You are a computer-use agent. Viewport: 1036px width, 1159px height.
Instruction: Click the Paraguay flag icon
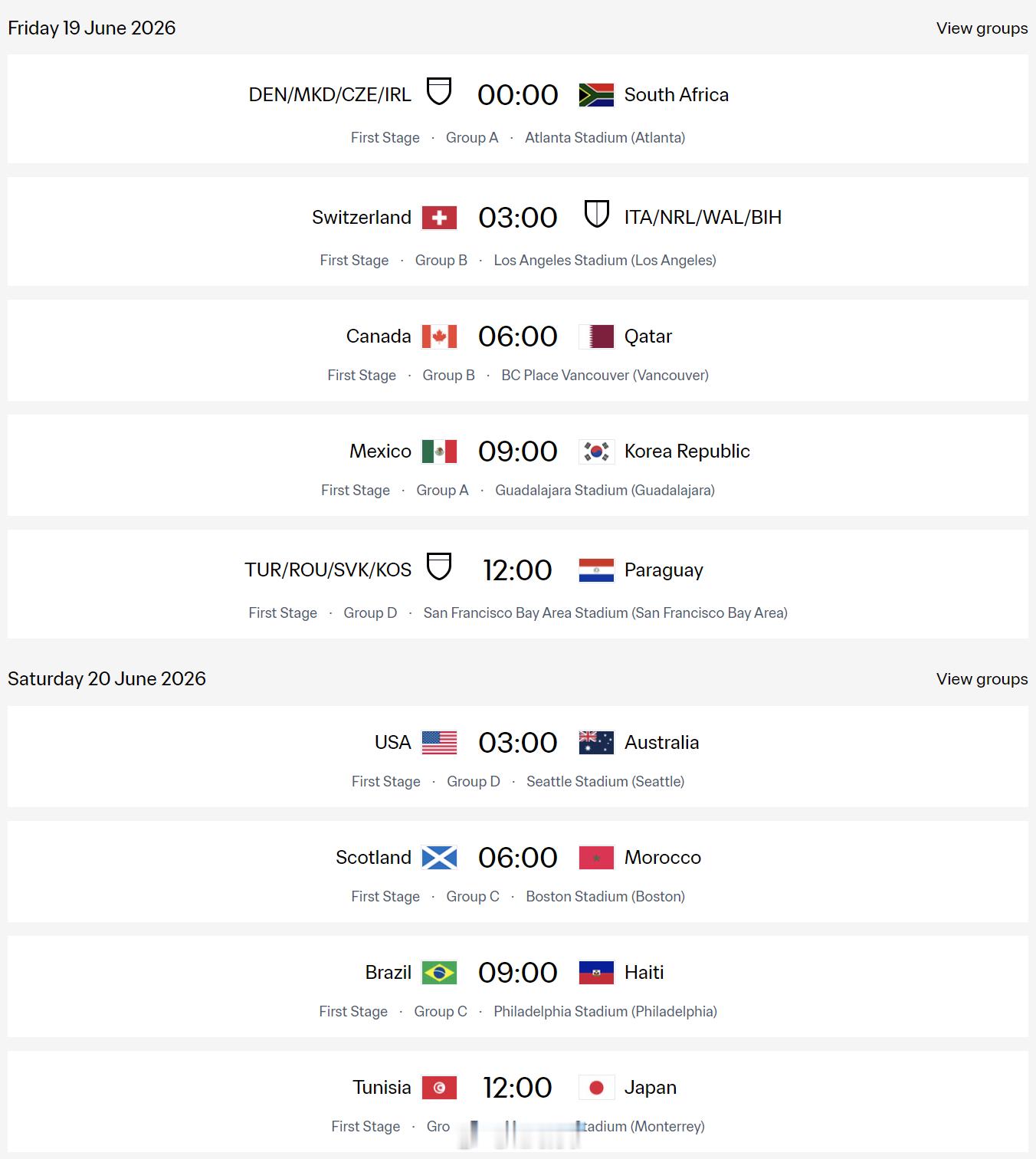596,570
